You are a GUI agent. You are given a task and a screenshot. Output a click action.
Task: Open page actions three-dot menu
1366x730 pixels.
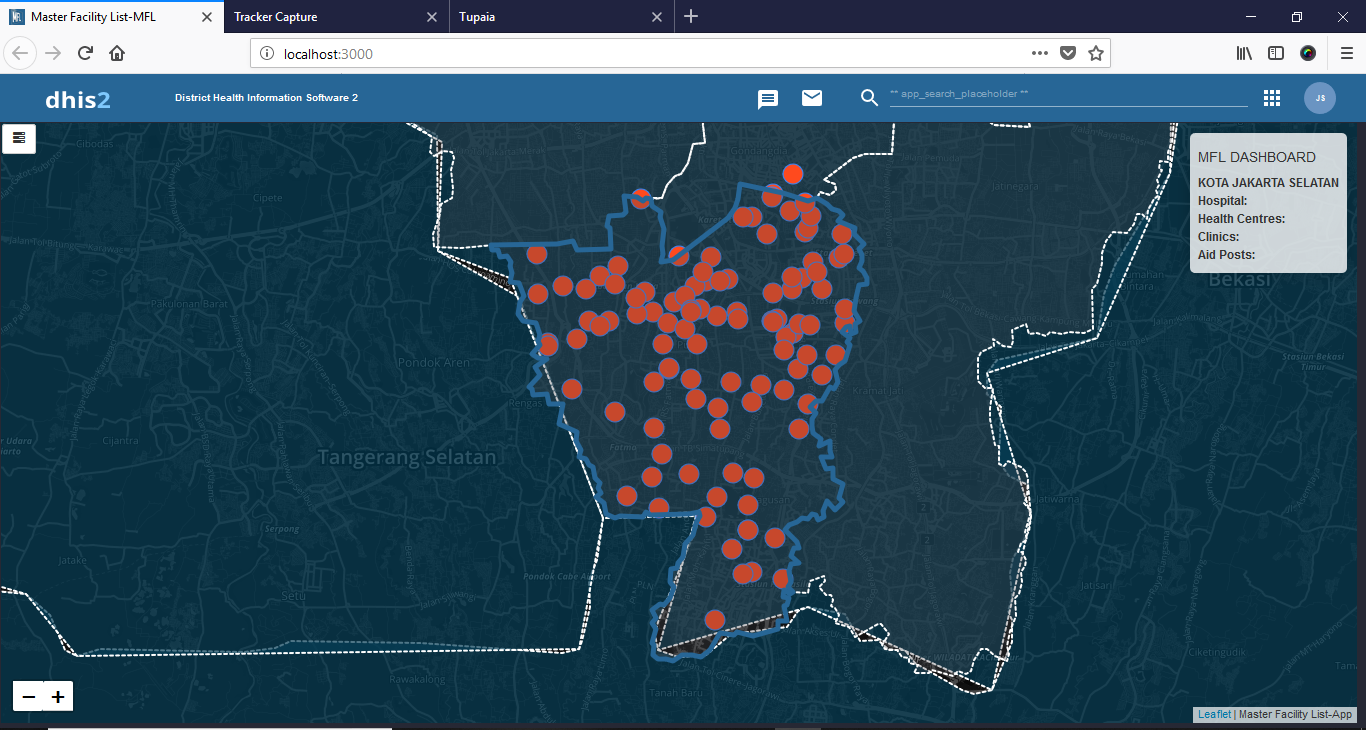[x=1040, y=53]
